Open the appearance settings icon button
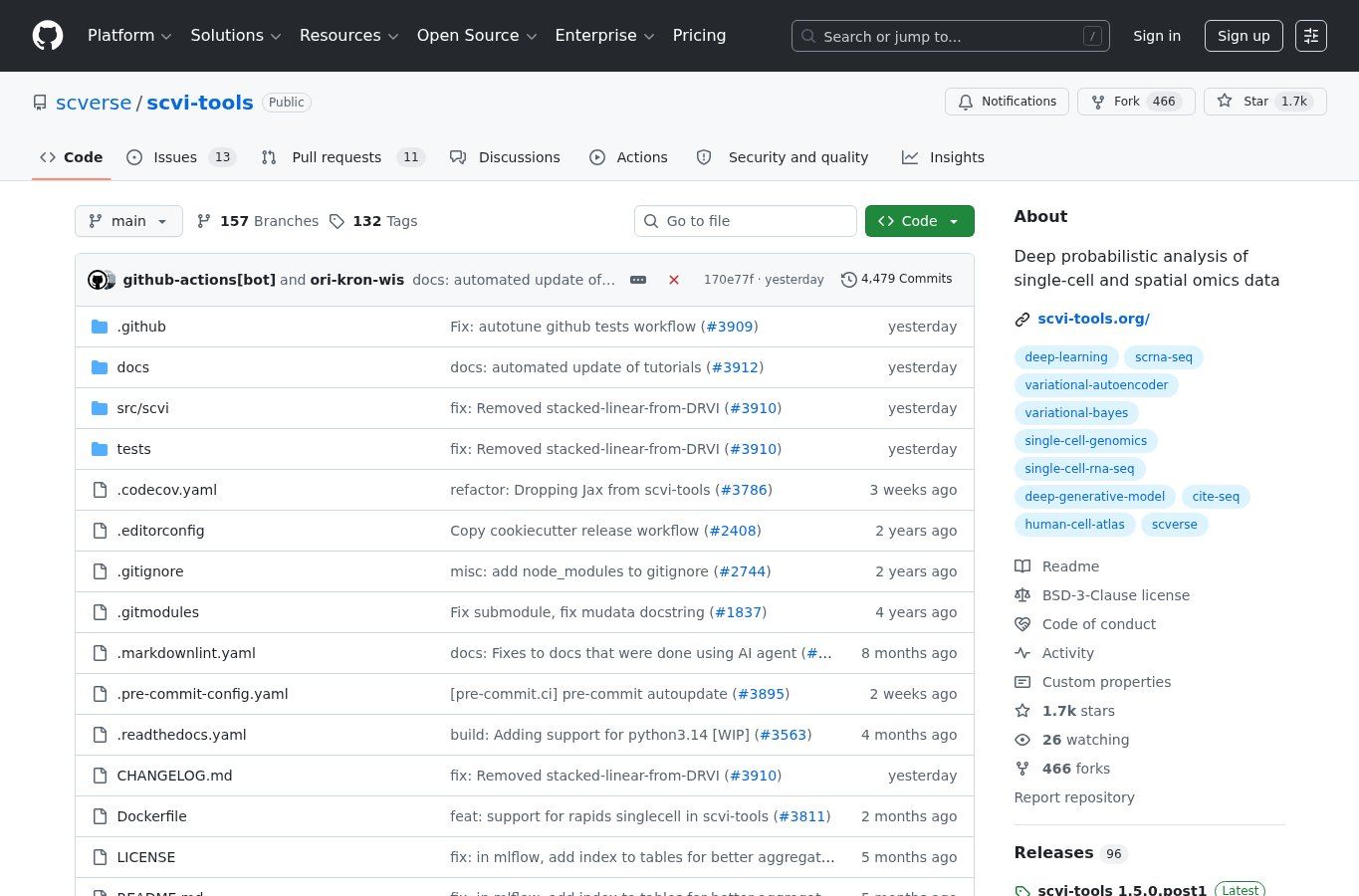Screen dimensions: 1359x896 [1311, 36]
